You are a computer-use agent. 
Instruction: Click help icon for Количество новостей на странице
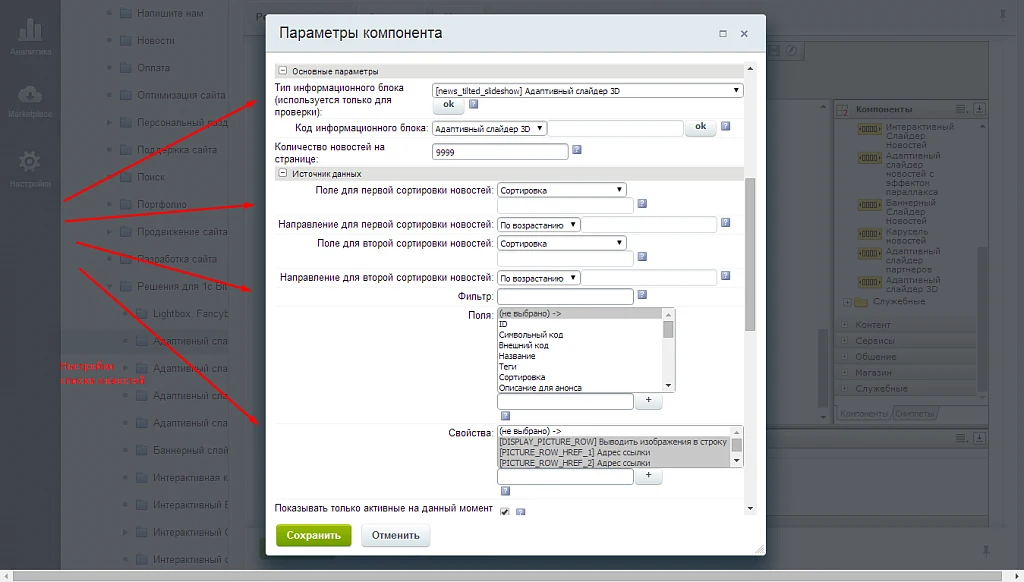tap(577, 150)
